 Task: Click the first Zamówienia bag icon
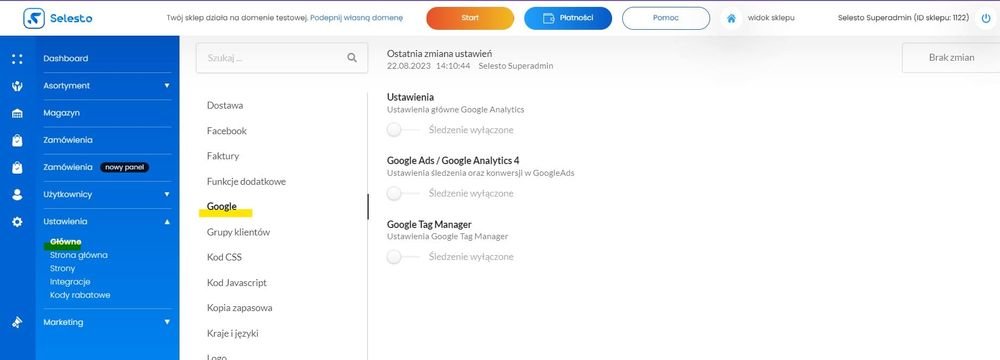click(17, 140)
